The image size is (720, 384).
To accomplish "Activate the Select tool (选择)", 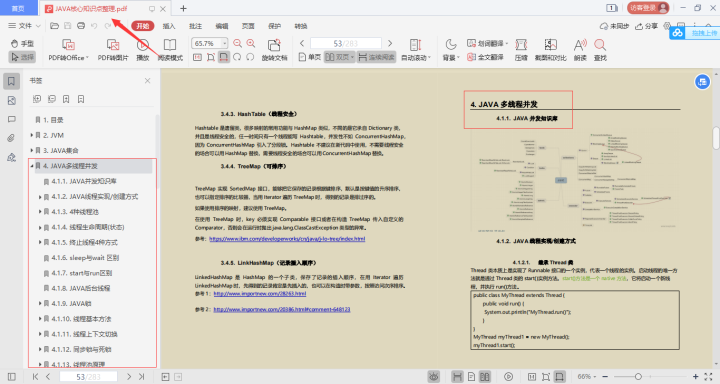I will point(22,57).
